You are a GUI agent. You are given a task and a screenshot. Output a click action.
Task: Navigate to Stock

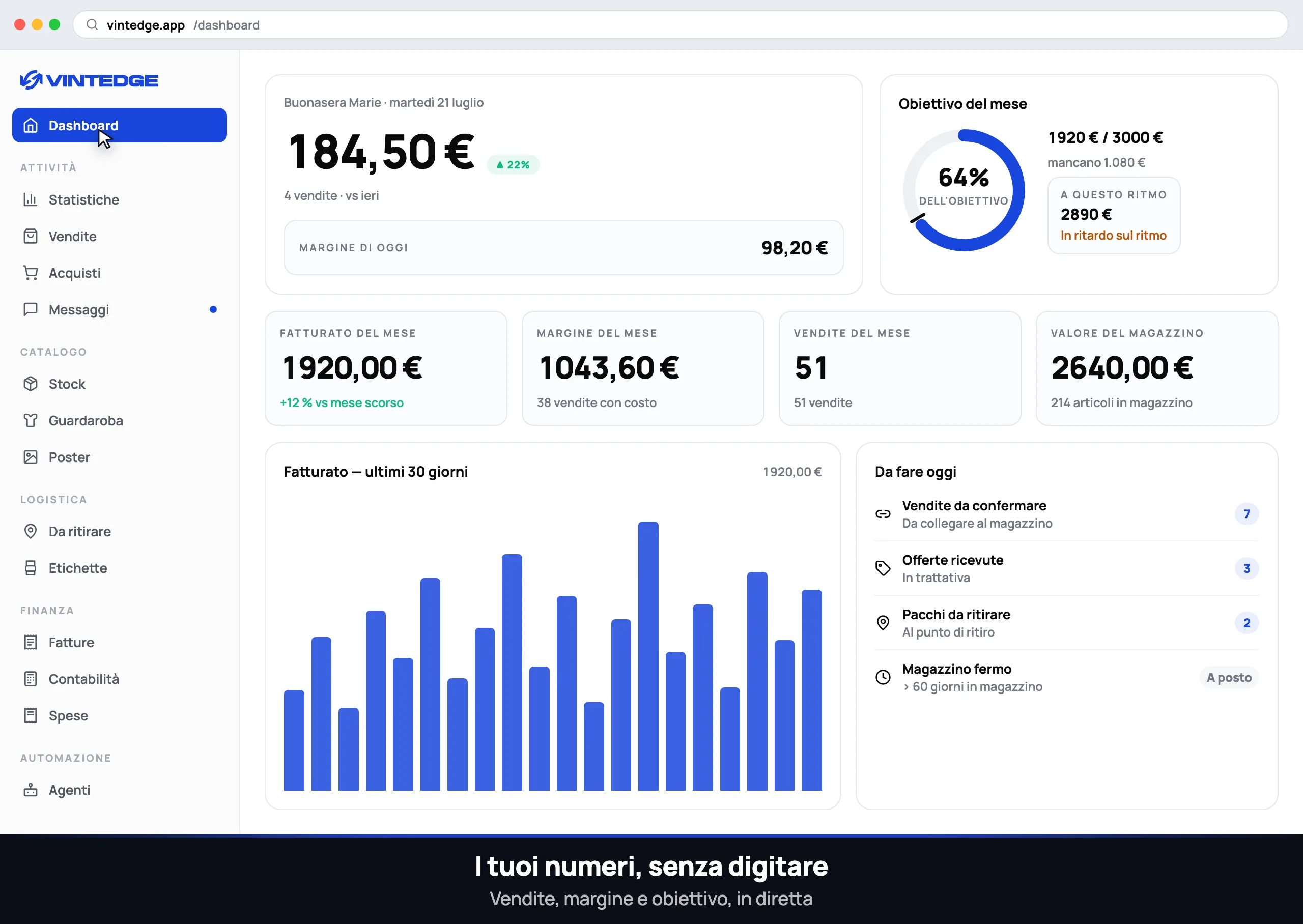(120, 384)
